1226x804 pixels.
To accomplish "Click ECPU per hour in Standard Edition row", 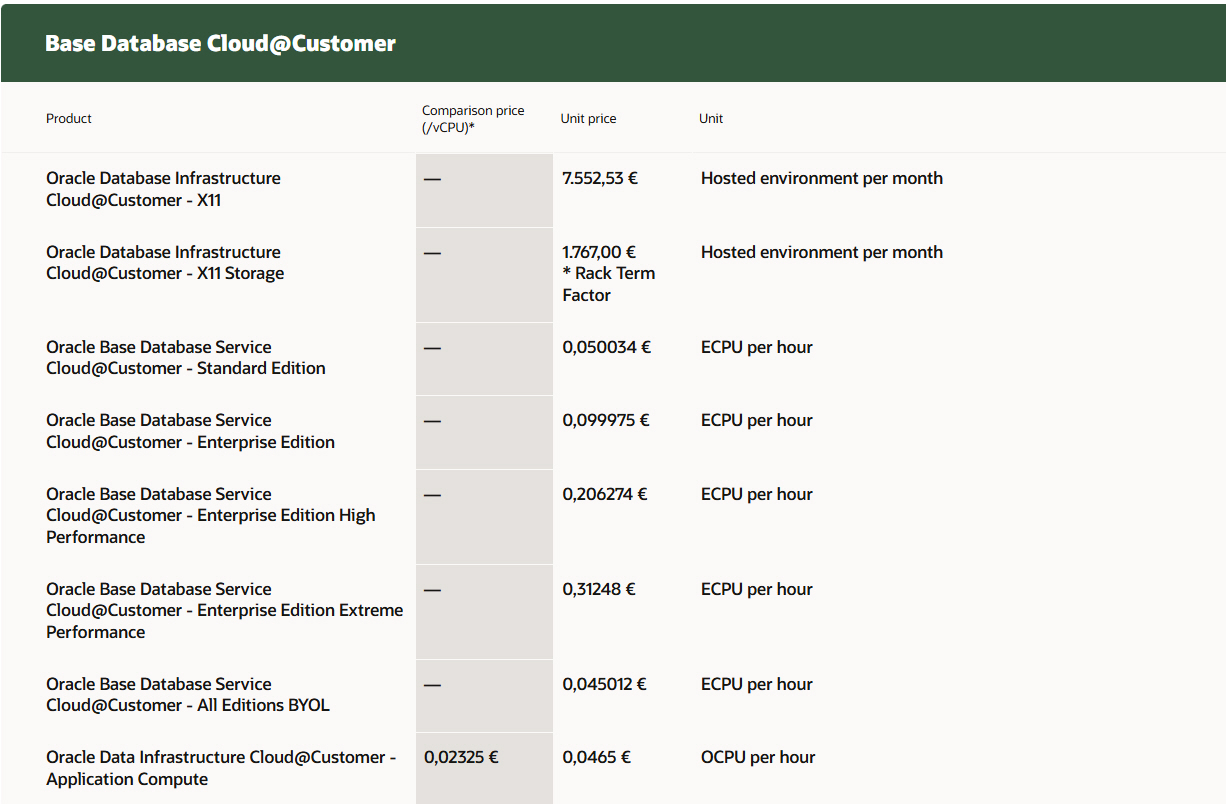I will [x=757, y=347].
